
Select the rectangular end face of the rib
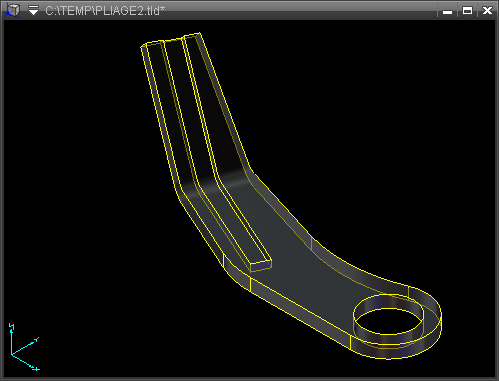(x=261, y=265)
